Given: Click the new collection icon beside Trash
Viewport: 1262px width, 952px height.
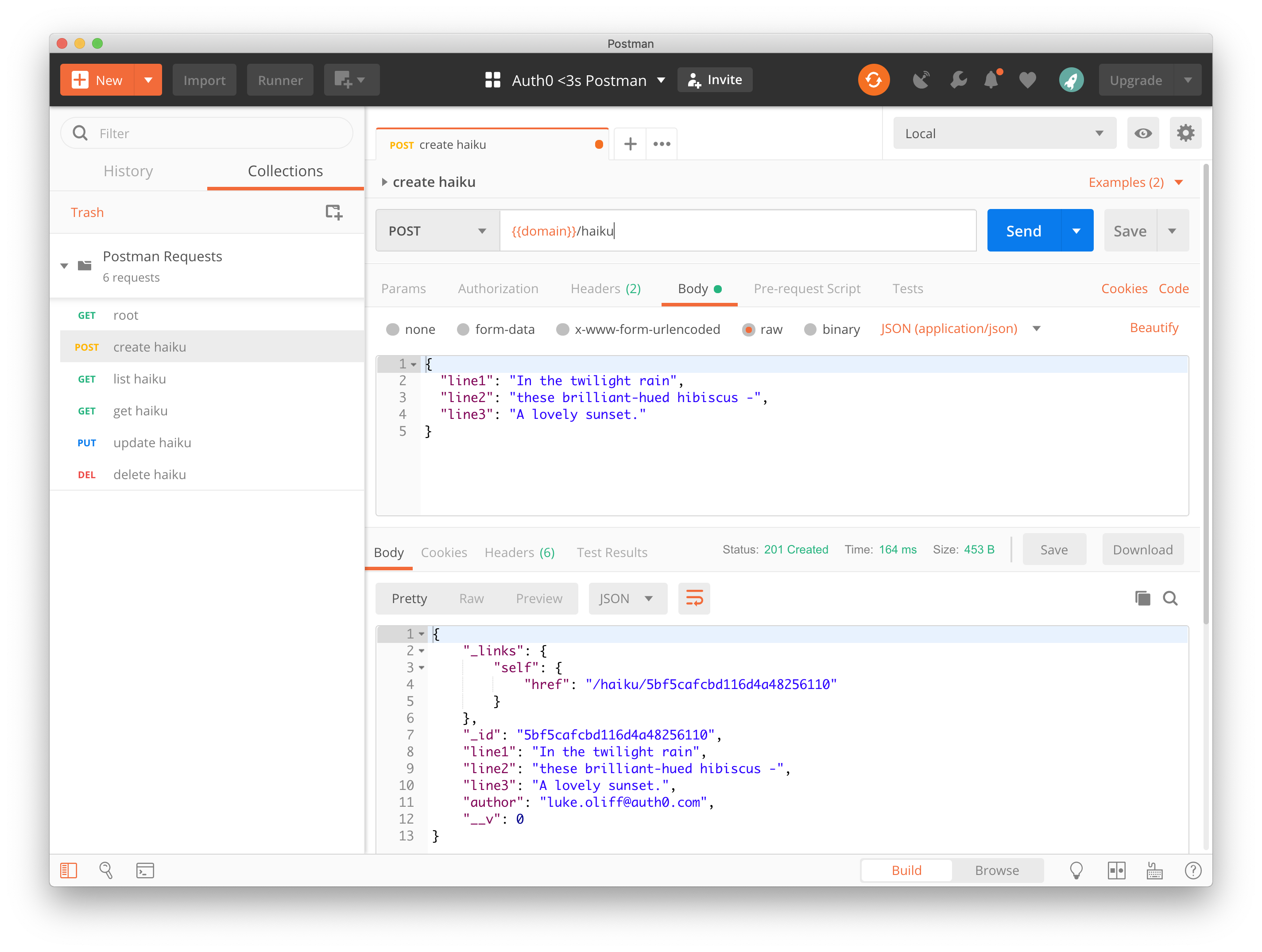Looking at the screenshot, I should pos(334,212).
